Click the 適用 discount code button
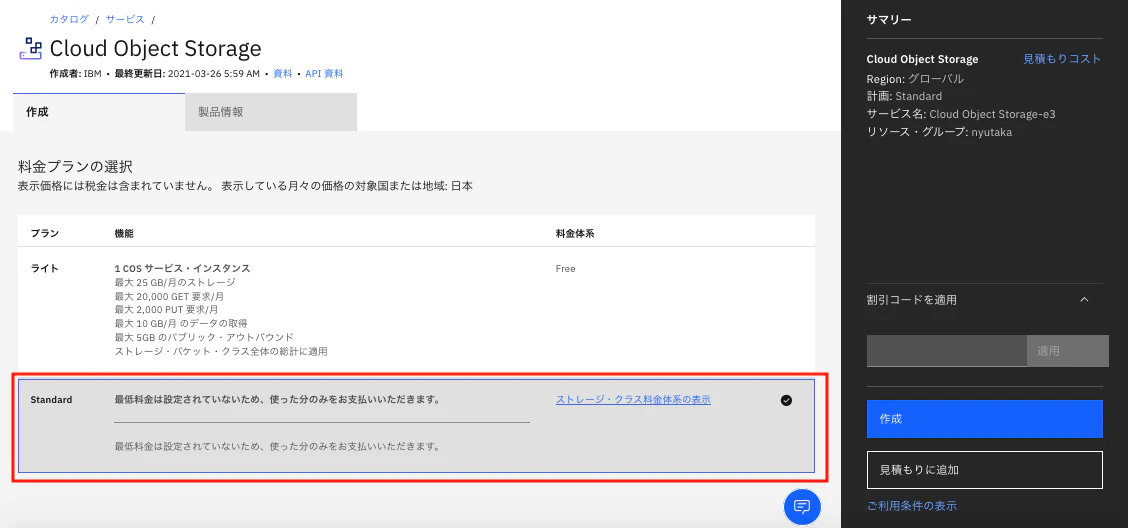 click(x=1068, y=351)
